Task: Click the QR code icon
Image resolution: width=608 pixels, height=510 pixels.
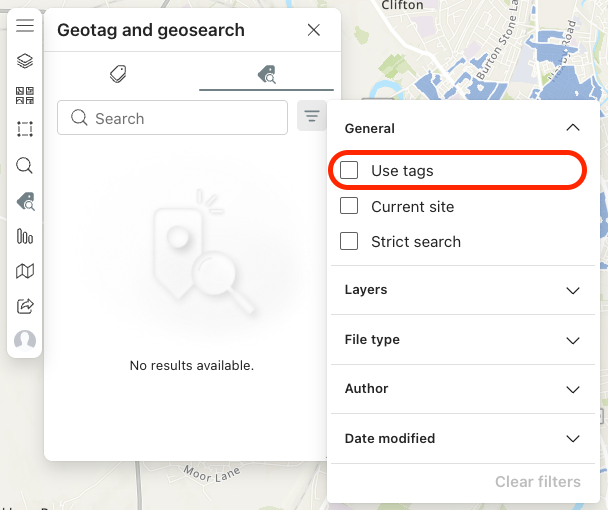Action: click(x=25, y=96)
